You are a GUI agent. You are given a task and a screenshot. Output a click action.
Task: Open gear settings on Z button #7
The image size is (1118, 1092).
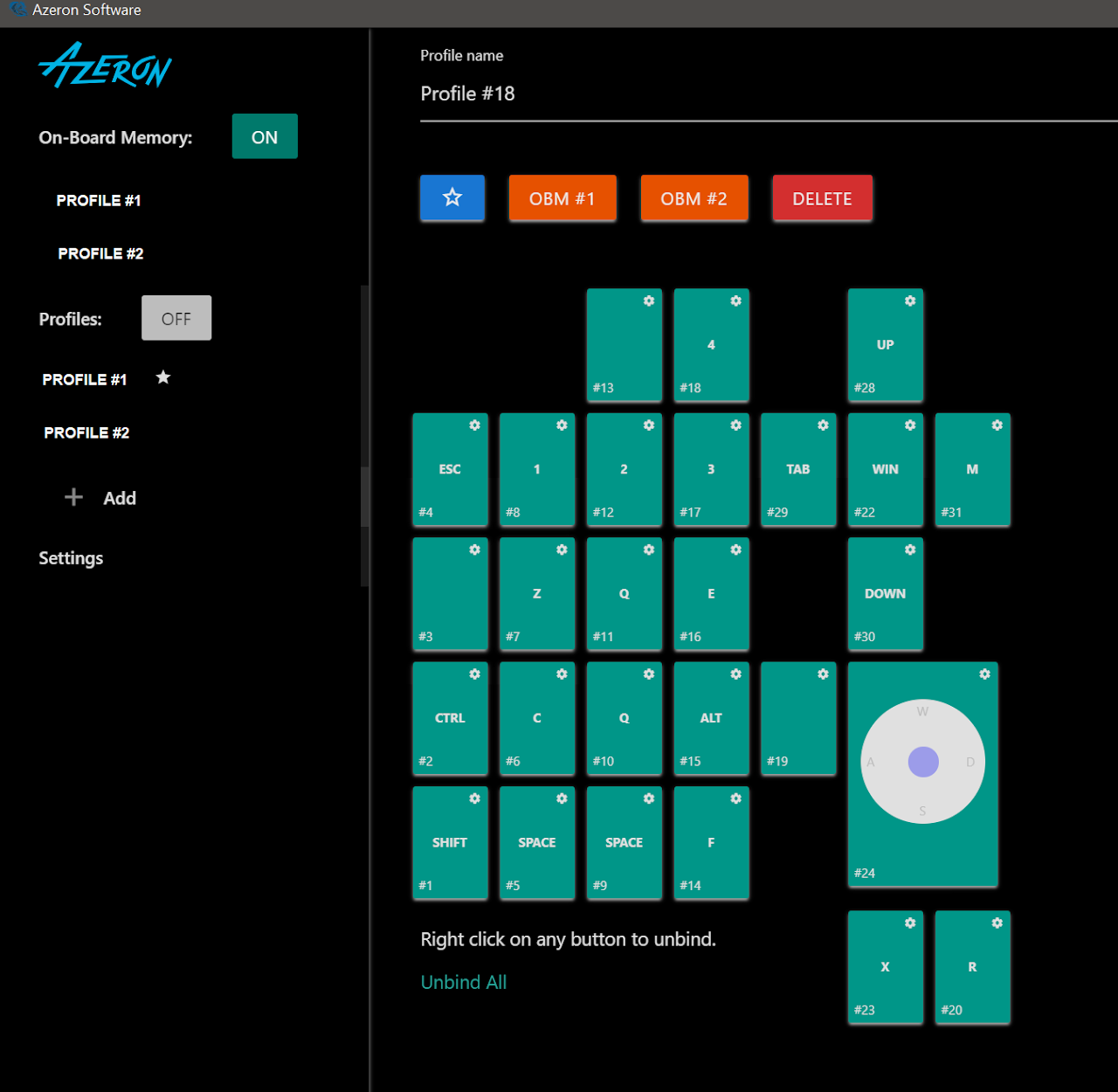pos(562,549)
